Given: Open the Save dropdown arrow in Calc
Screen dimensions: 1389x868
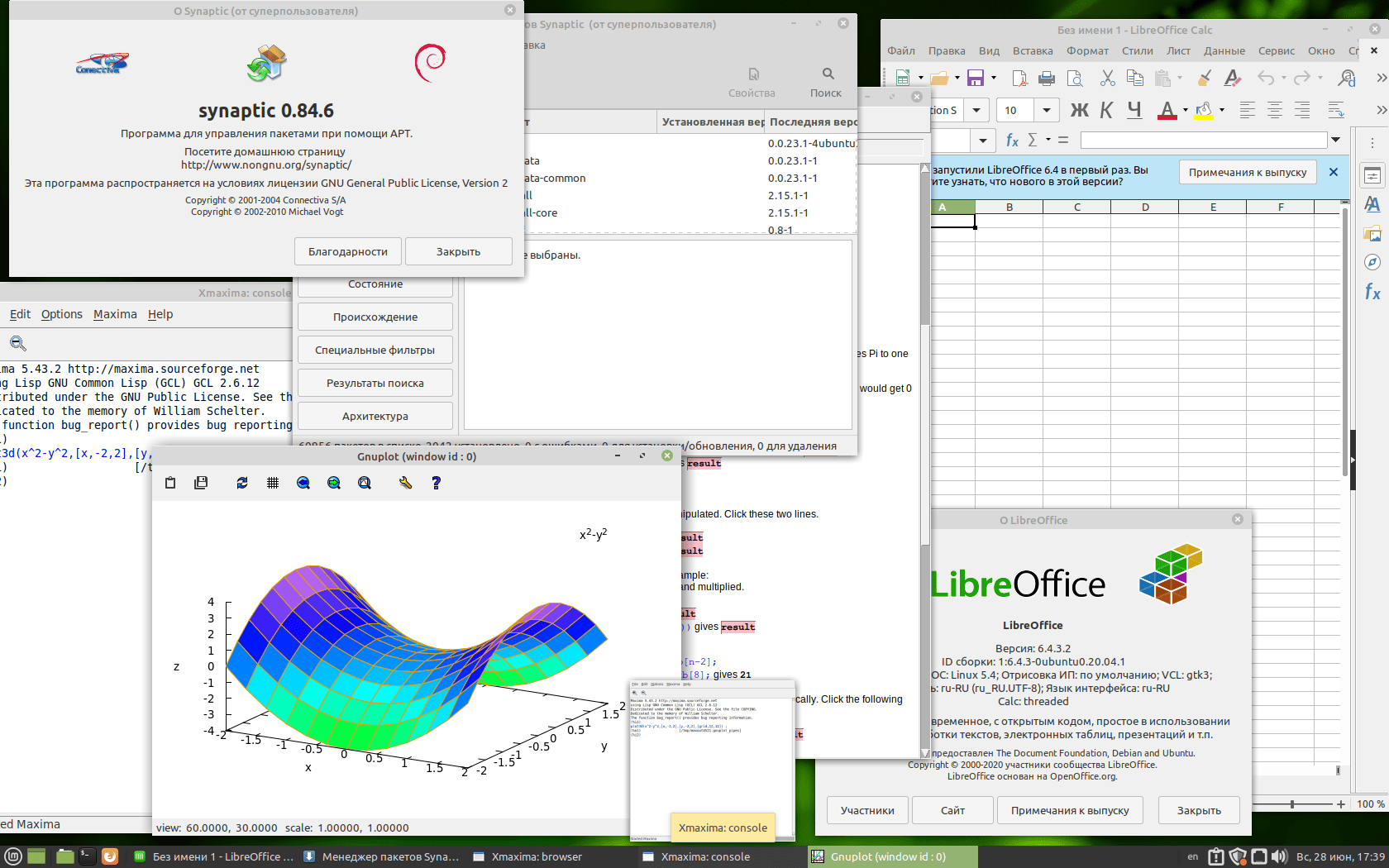Looking at the screenshot, I should [994, 78].
